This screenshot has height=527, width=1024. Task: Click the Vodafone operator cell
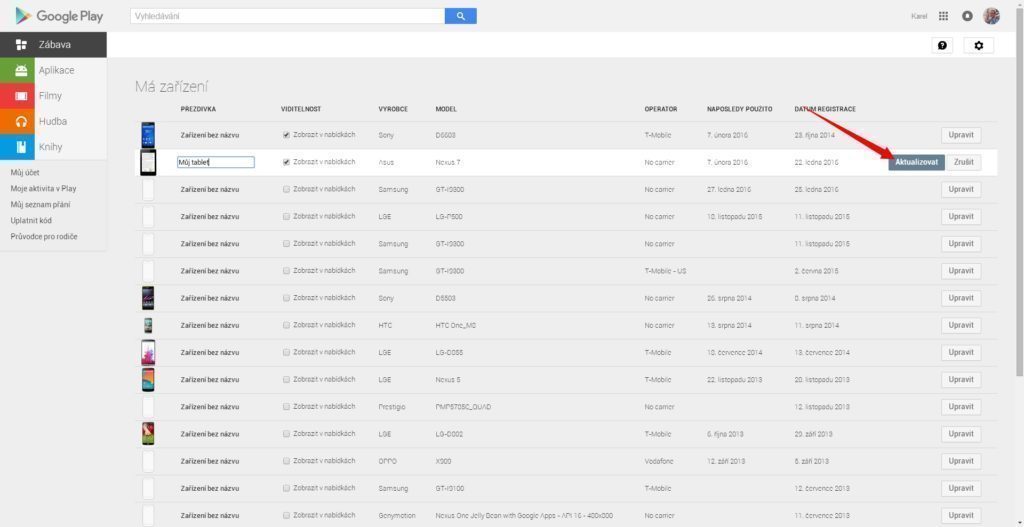point(659,461)
